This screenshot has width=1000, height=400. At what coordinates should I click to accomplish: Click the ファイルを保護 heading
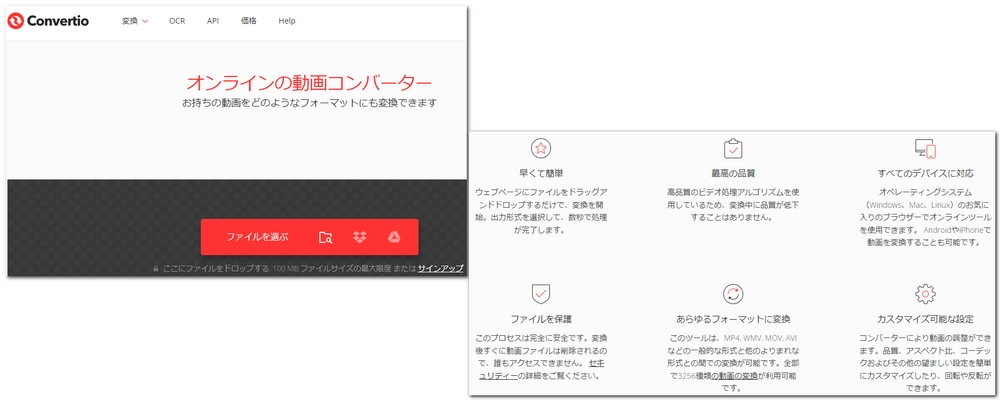point(541,318)
